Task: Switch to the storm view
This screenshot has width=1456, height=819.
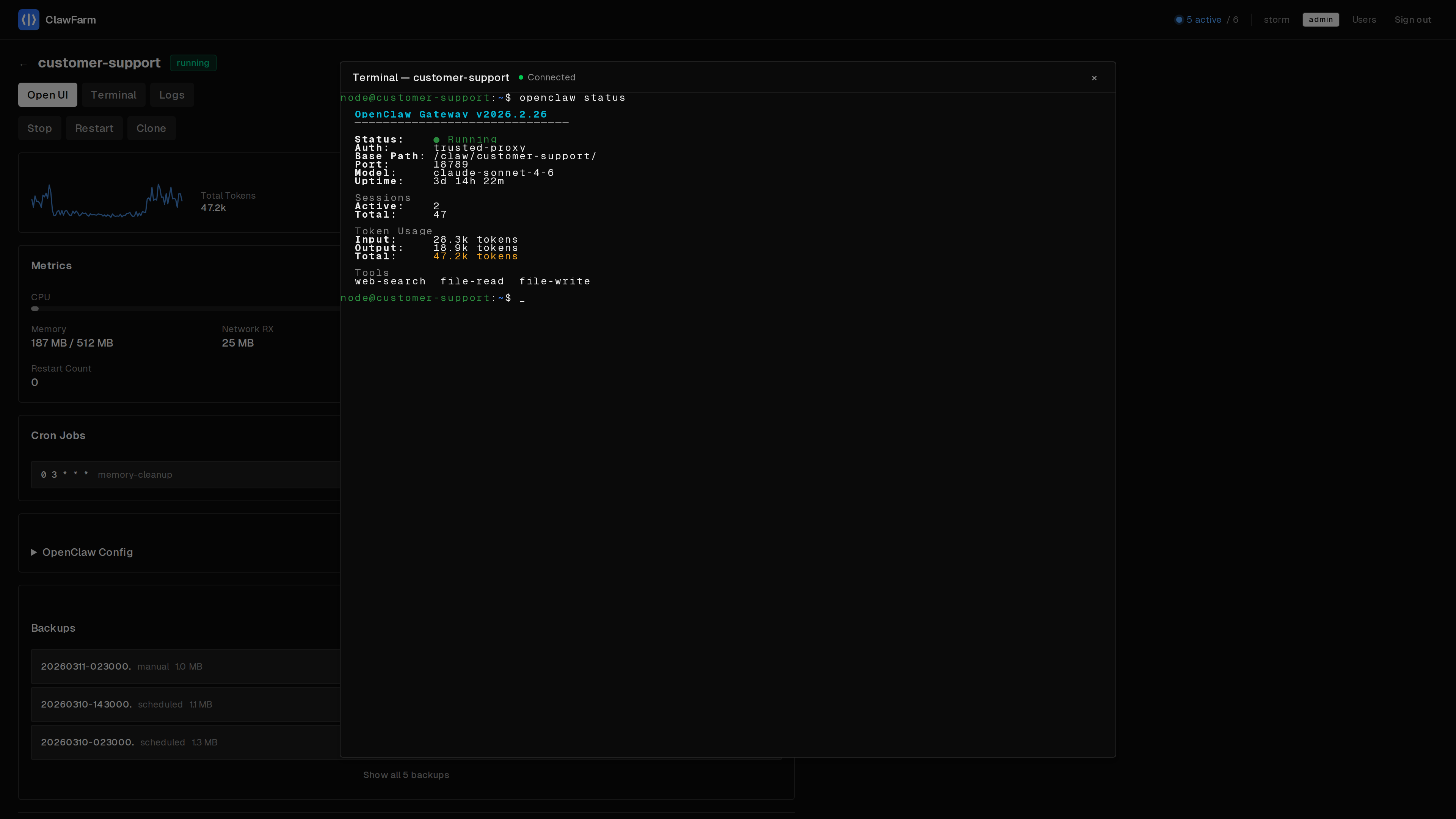Action: click(x=1277, y=19)
